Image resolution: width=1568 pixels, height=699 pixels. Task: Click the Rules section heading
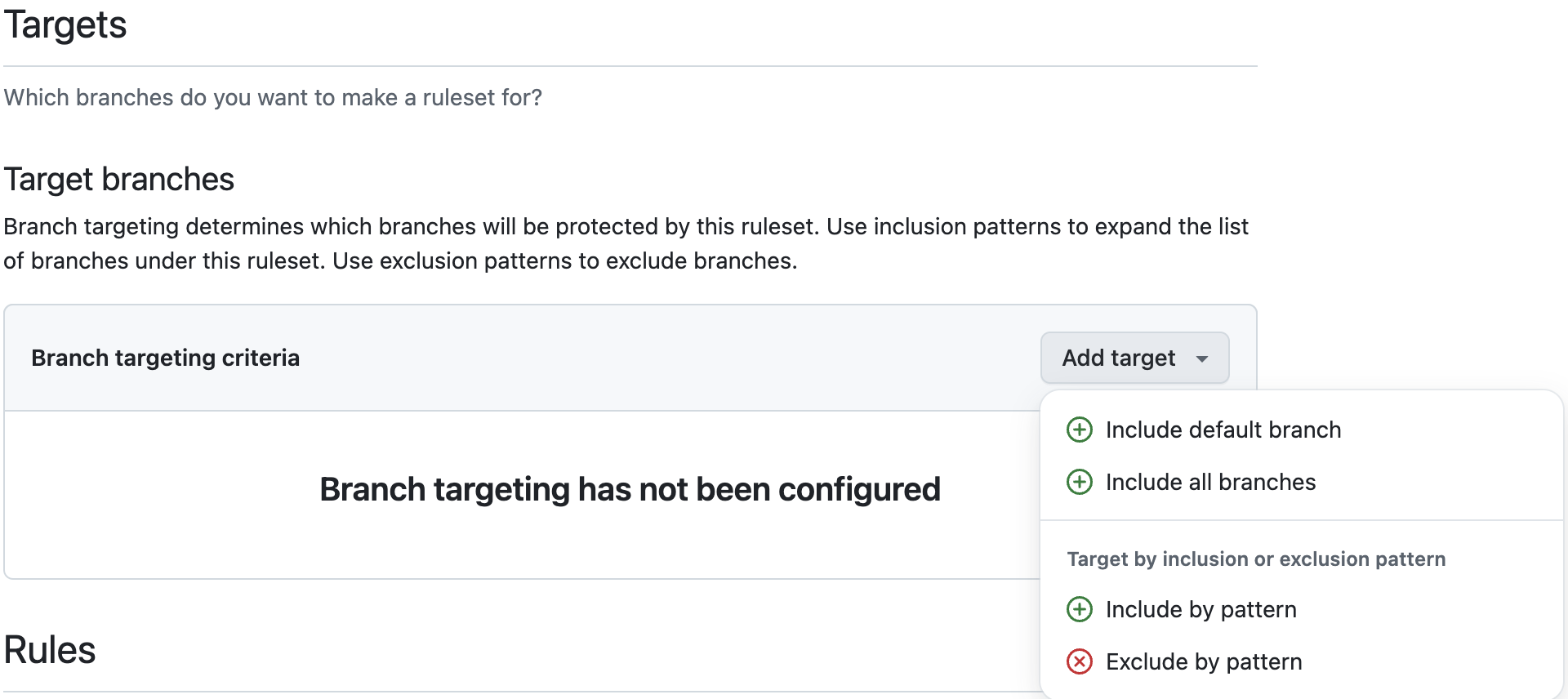pos(50,650)
